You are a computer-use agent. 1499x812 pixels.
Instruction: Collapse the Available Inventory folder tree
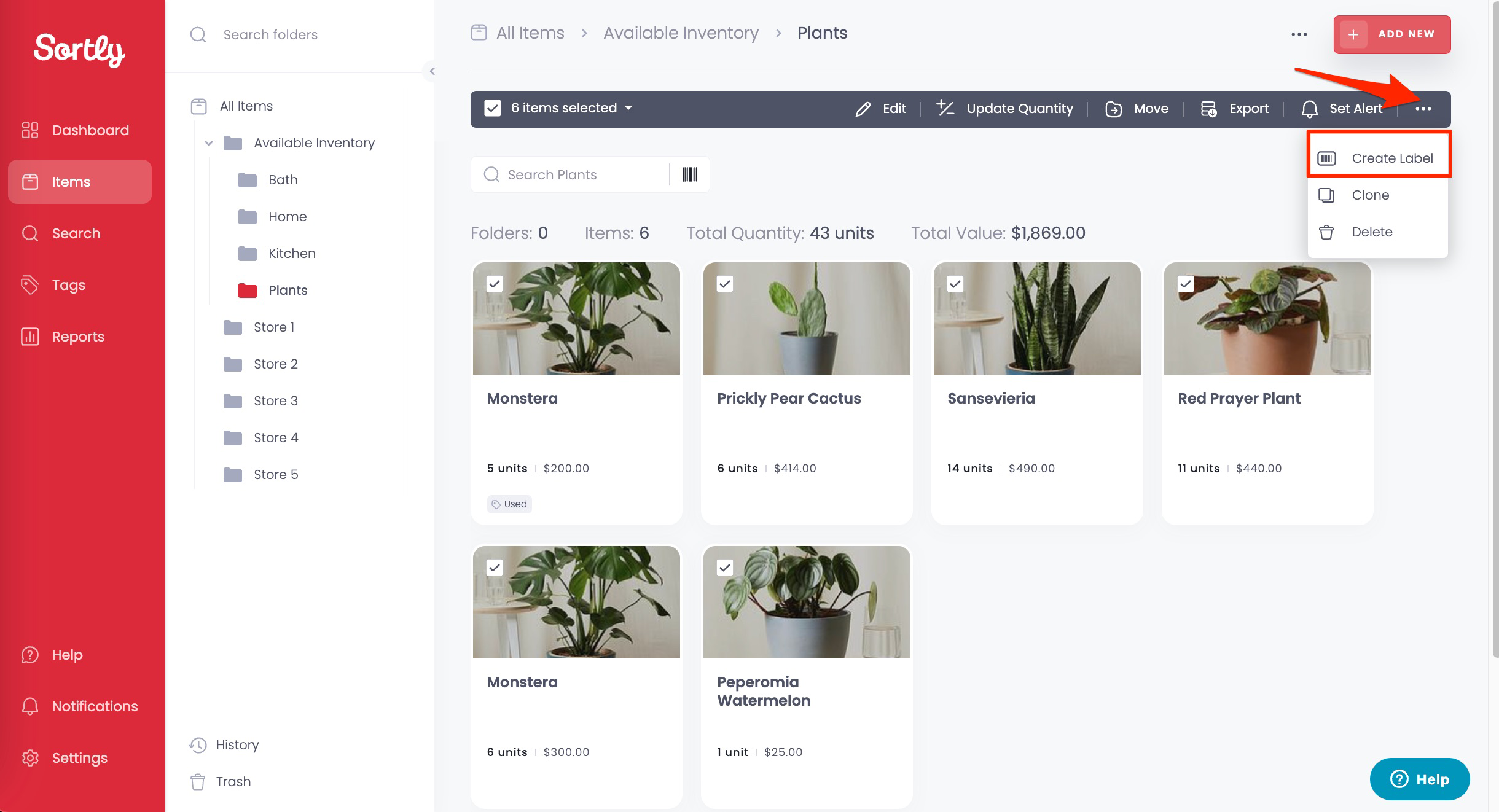pyautogui.click(x=209, y=142)
